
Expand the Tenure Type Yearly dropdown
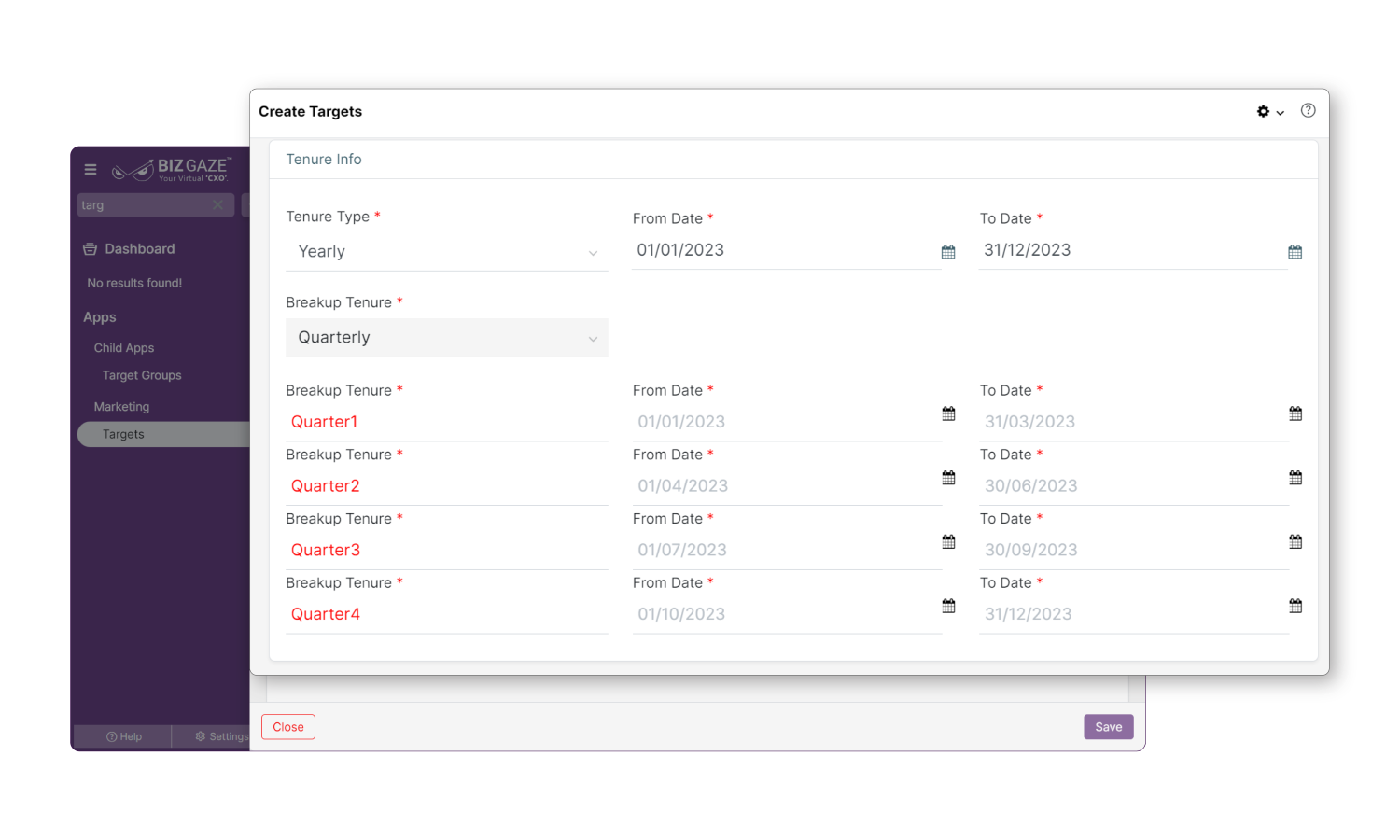pos(447,252)
